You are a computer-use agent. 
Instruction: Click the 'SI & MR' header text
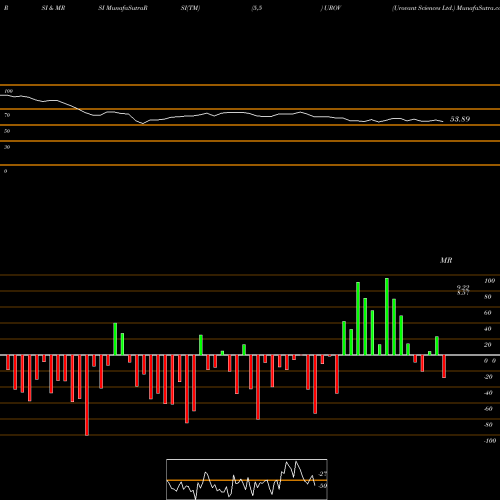53,8
